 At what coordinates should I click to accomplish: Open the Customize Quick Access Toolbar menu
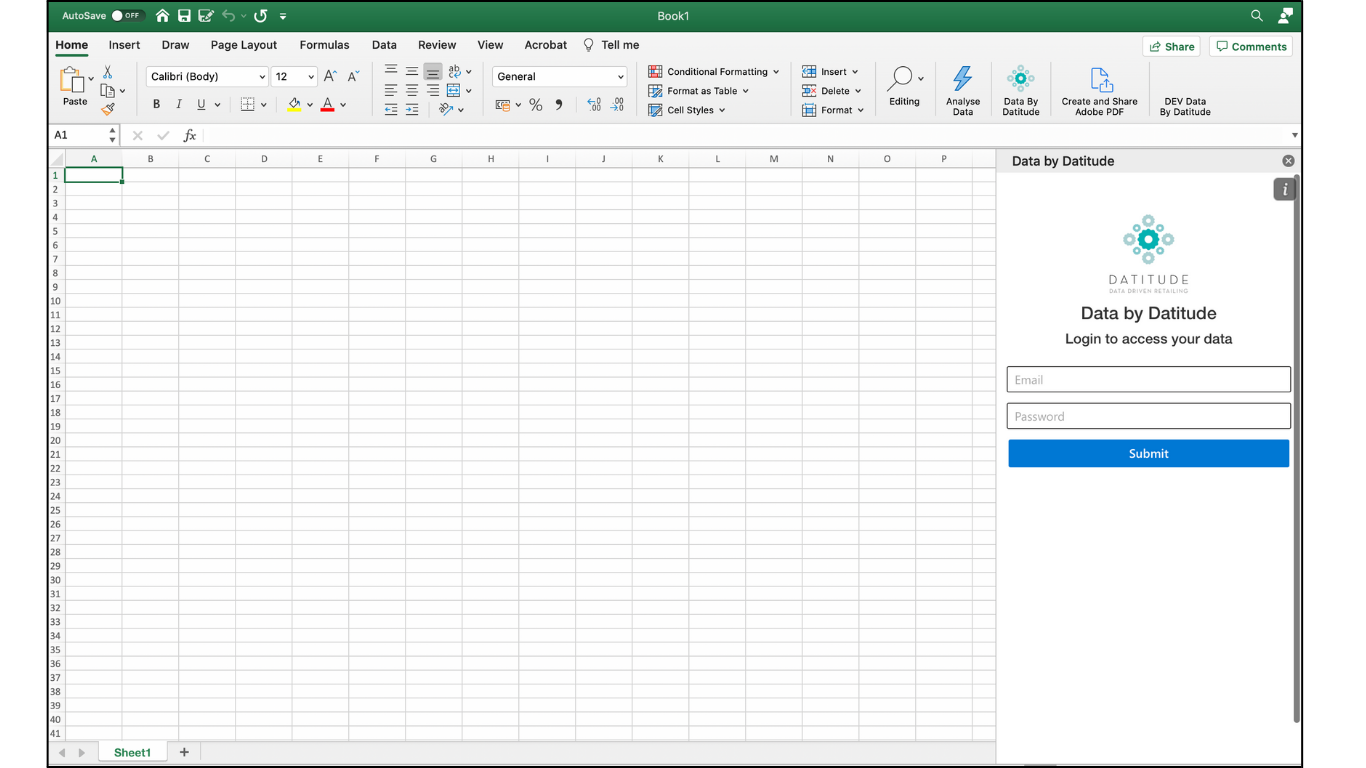[283, 16]
